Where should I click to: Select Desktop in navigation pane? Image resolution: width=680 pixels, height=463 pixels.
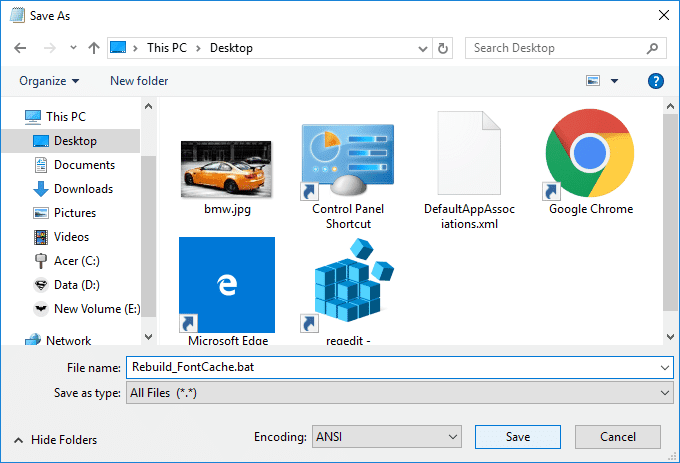(x=71, y=141)
